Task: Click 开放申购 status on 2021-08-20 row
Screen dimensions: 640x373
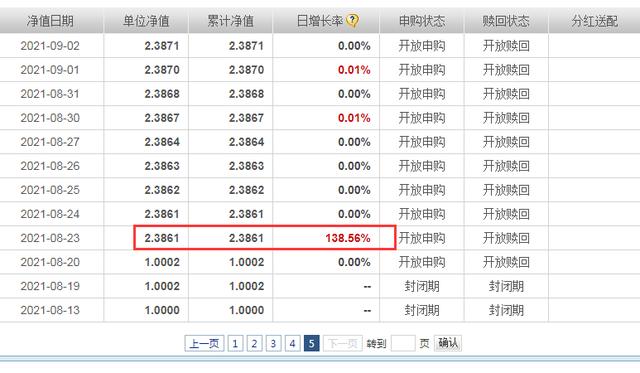Action: pyautogui.click(x=422, y=262)
